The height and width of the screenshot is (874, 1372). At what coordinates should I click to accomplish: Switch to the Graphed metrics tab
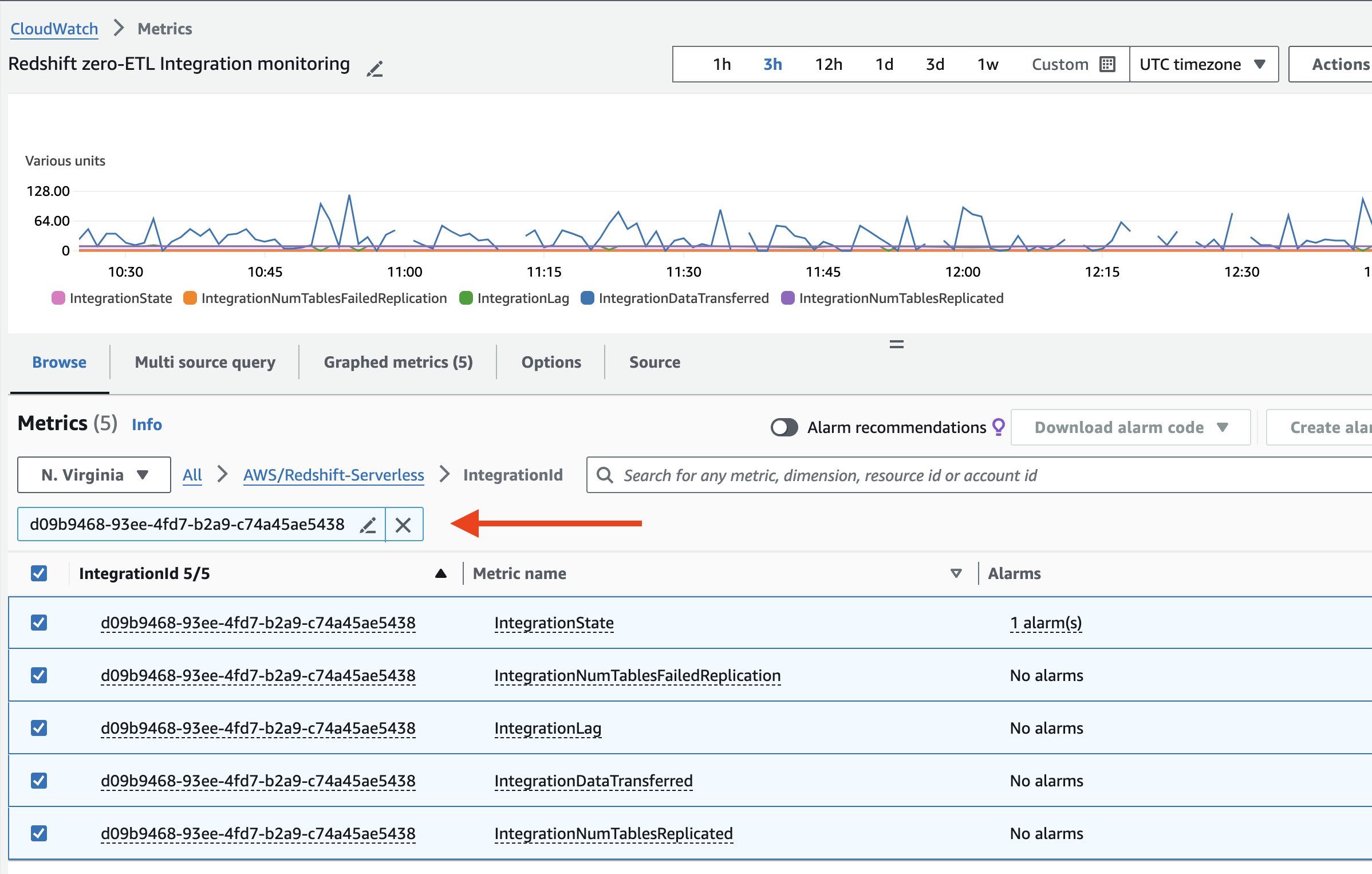click(397, 361)
